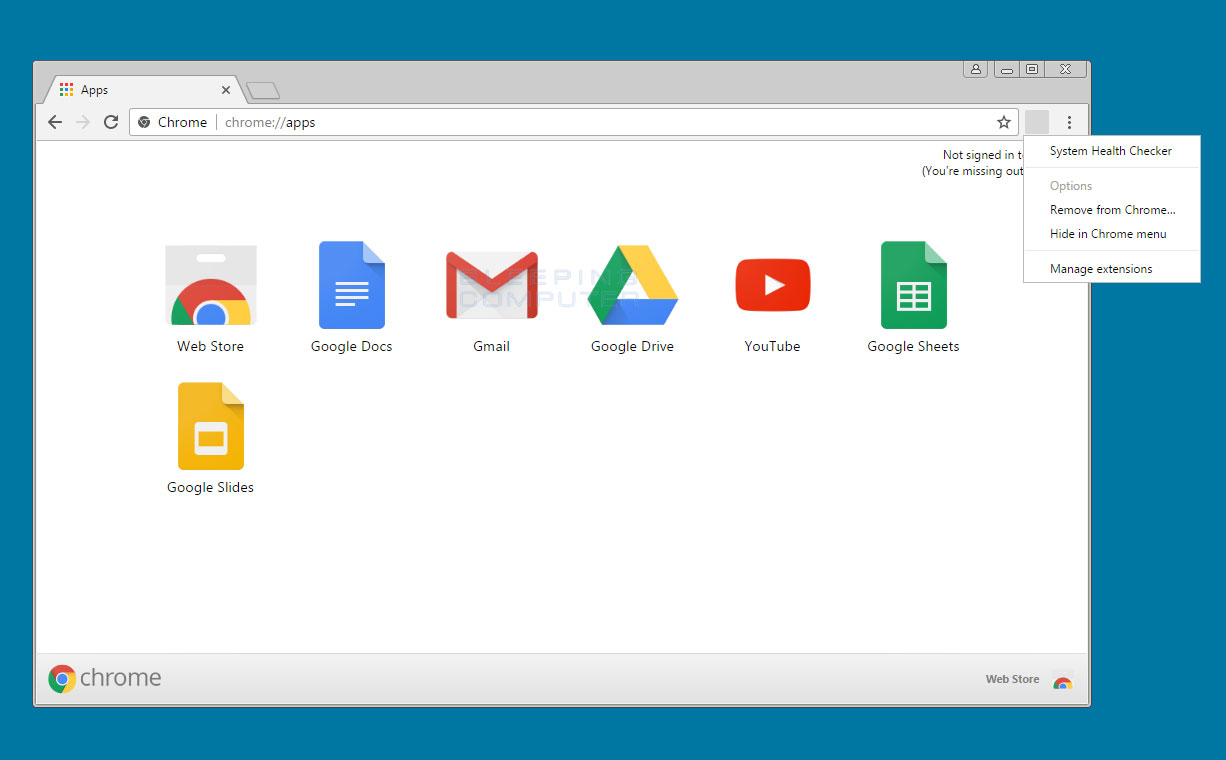The height and width of the screenshot is (760, 1226).
Task: Open a new tab with the new-tab button
Action: [263, 91]
